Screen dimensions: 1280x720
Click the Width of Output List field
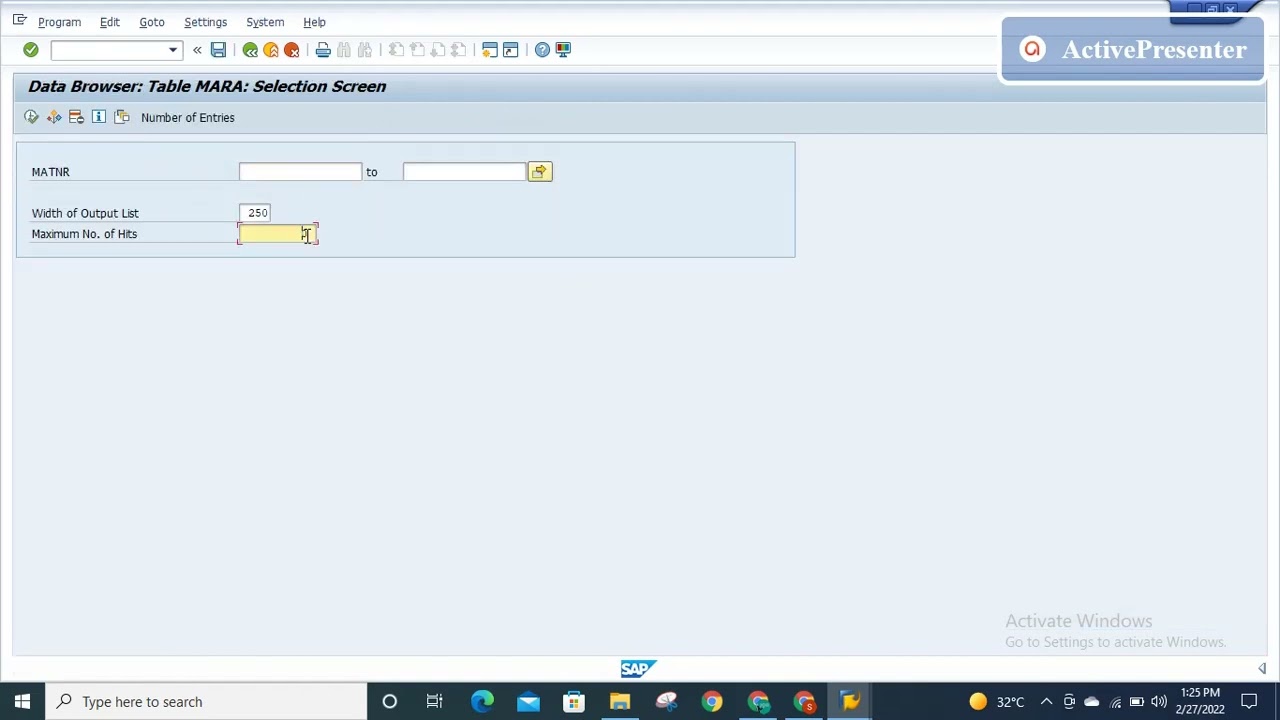255,213
